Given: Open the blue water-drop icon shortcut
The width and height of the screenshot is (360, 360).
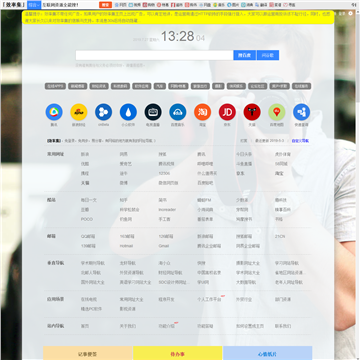Looking at the screenshot, I should [x=128, y=112].
